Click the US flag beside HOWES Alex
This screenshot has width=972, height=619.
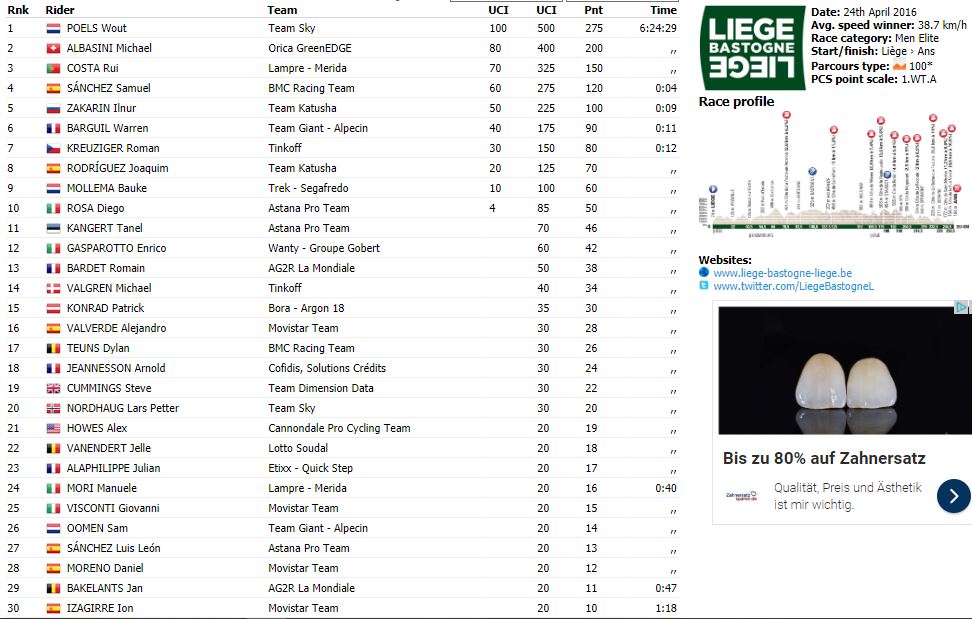[53, 428]
